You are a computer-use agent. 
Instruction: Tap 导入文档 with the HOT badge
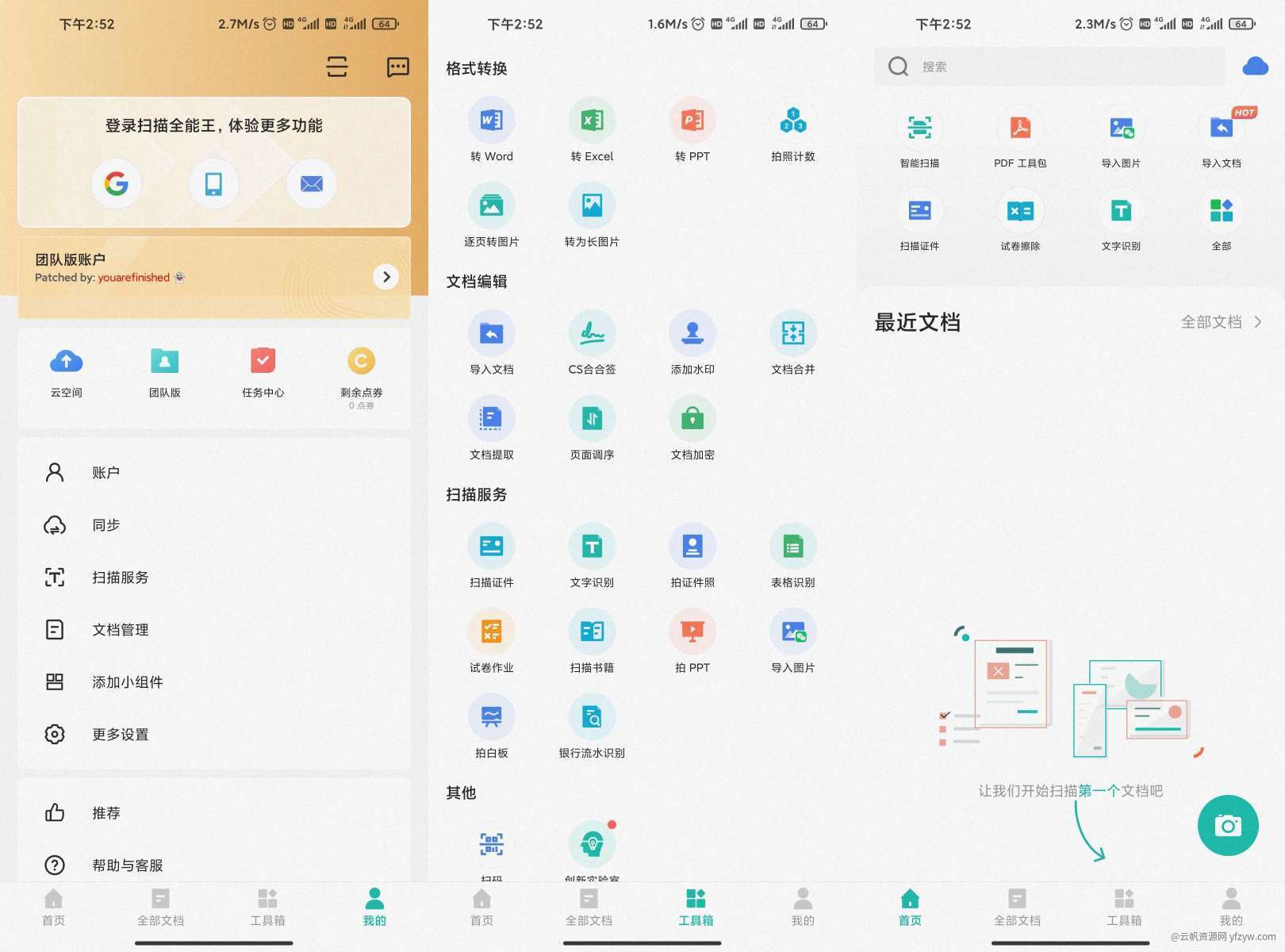click(1222, 137)
